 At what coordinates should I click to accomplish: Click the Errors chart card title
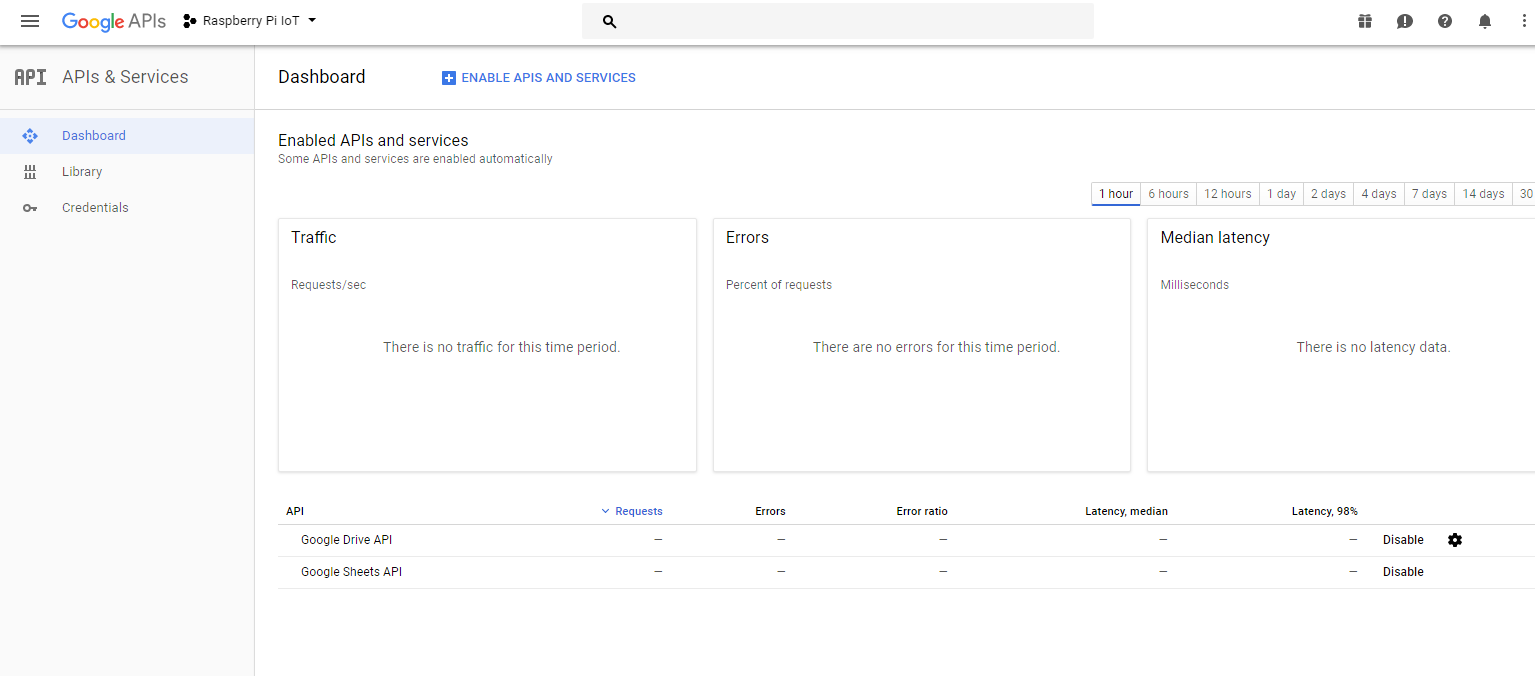click(x=747, y=238)
